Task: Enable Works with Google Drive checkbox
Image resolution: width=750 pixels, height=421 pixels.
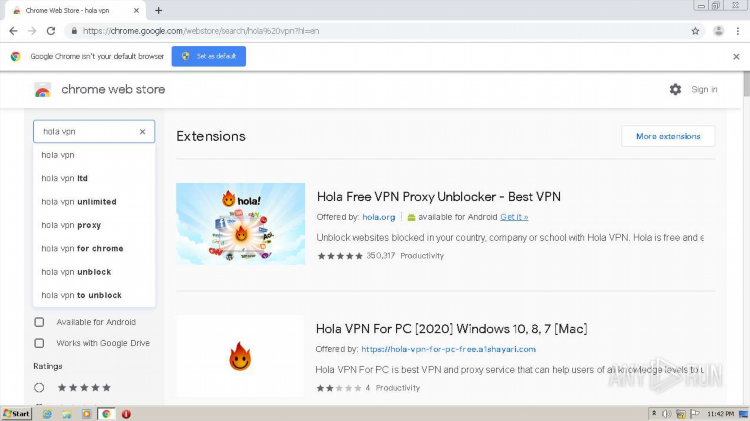Action: click(x=39, y=343)
